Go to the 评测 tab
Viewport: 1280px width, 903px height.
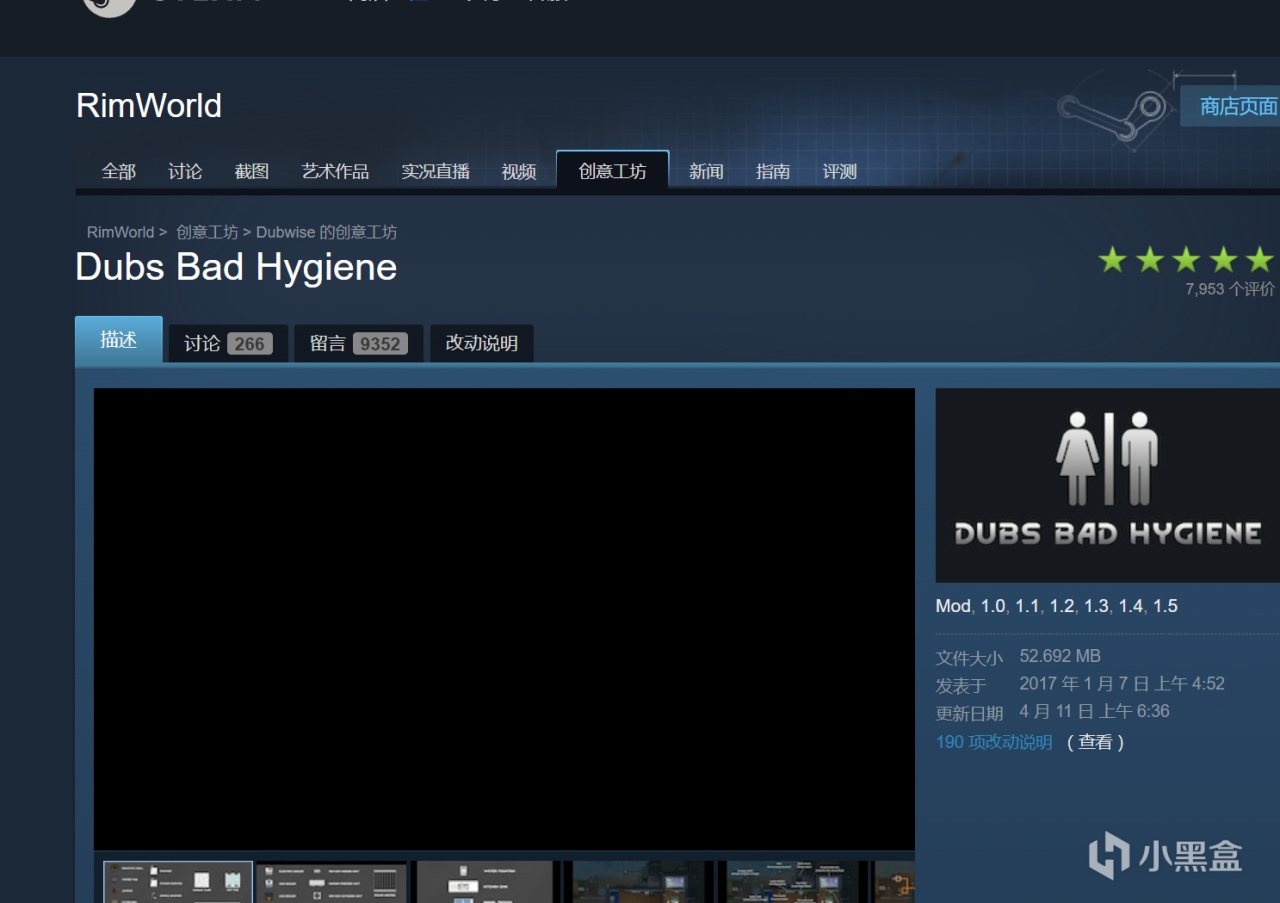[840, 172]
